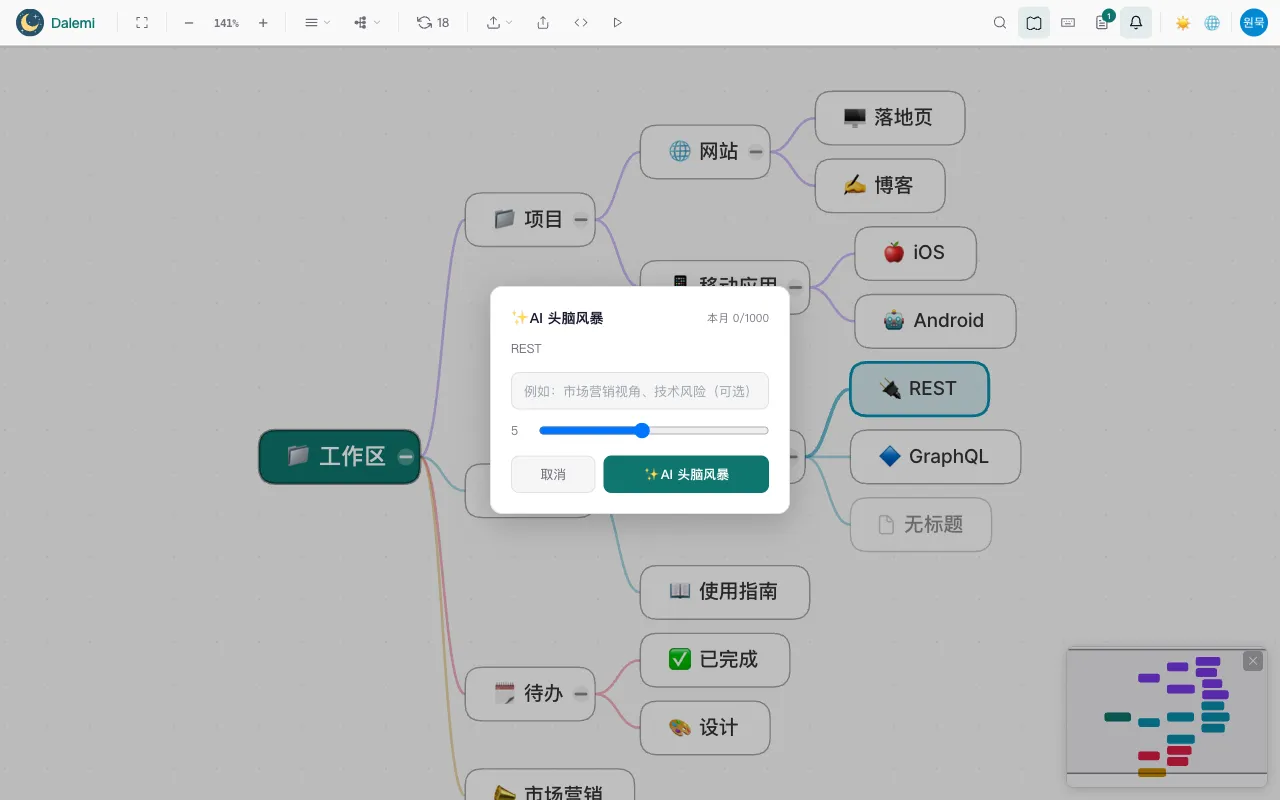Collapse the 移动应用 branch
The height and width of the screenshot is (800, 1280).
(796, 288)
